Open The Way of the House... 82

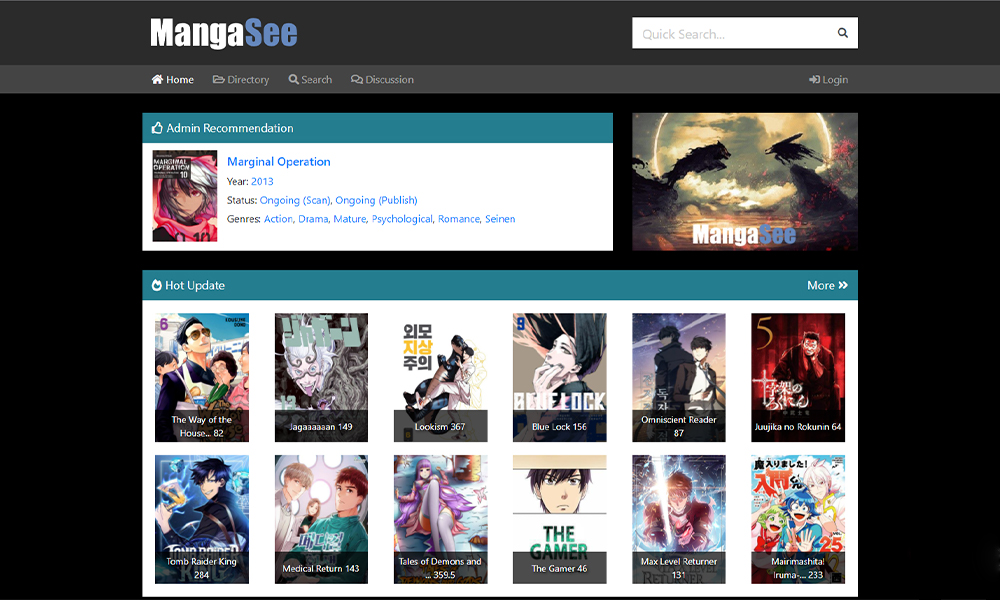(202, 377)
